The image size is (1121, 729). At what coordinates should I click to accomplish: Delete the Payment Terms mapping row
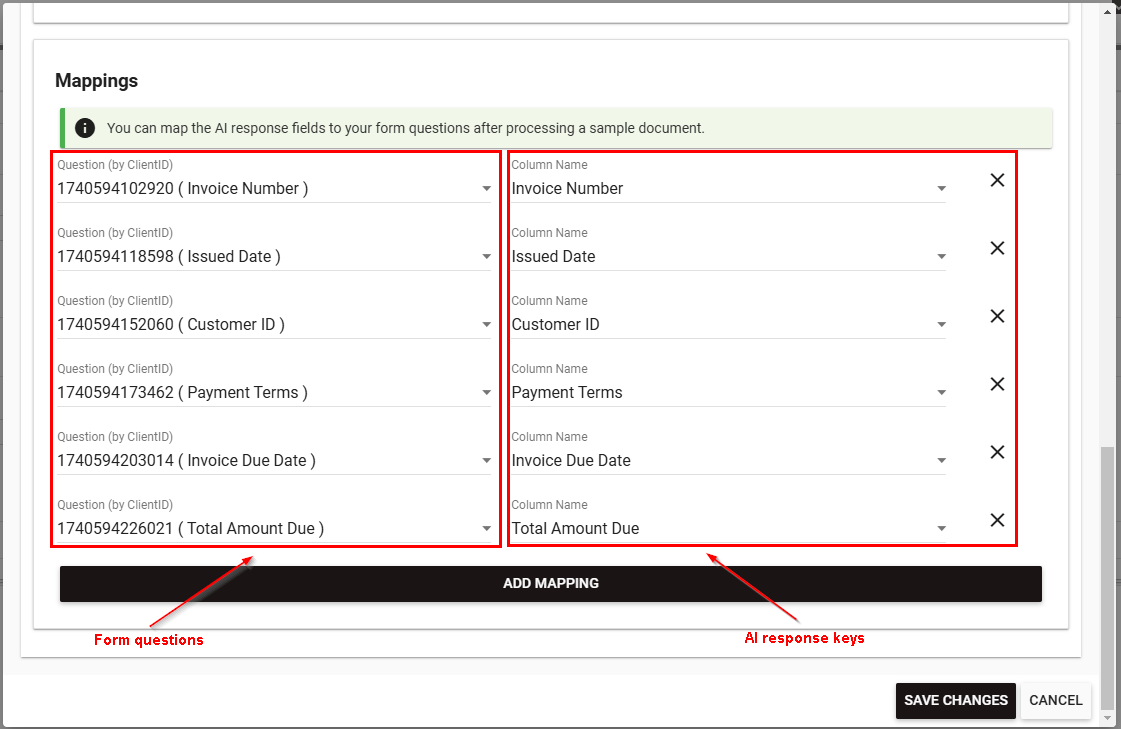[x=997, y=384]
